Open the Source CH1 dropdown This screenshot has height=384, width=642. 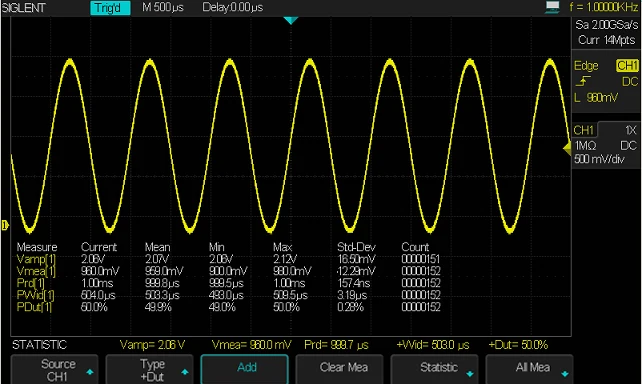pyautogui.click(x=54, y=370)
